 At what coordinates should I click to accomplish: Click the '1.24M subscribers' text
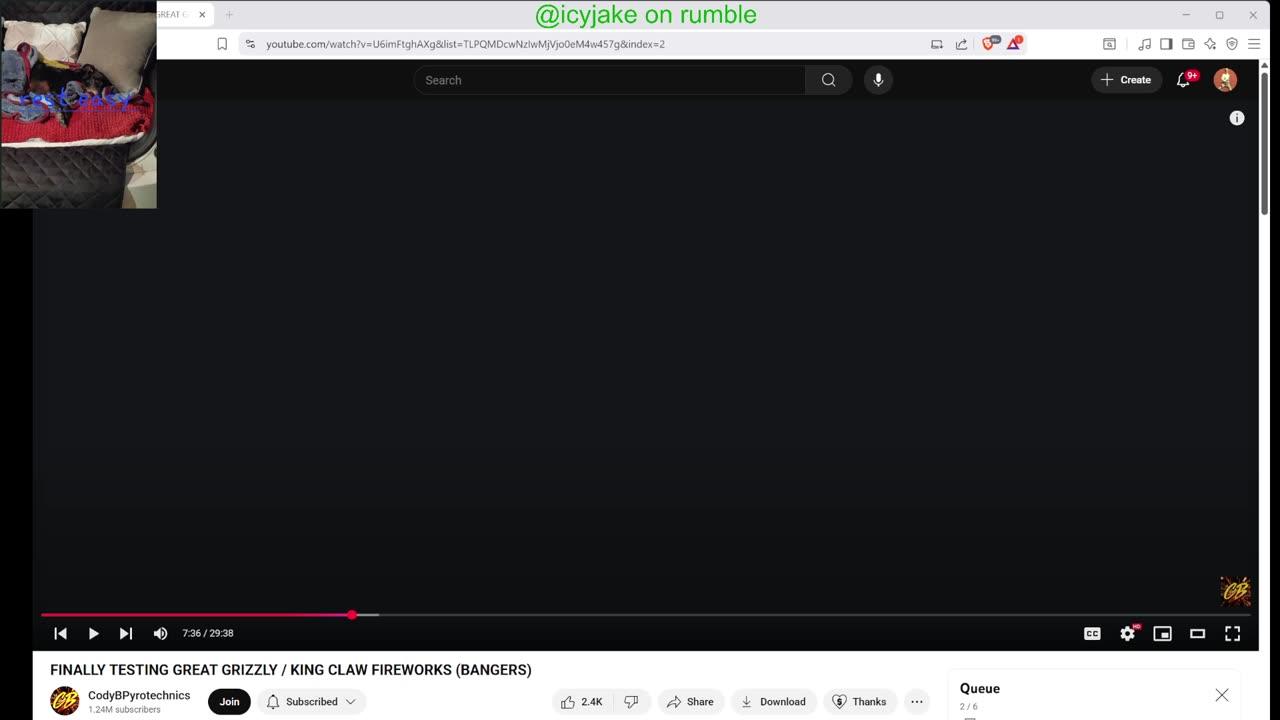[124, 710]
